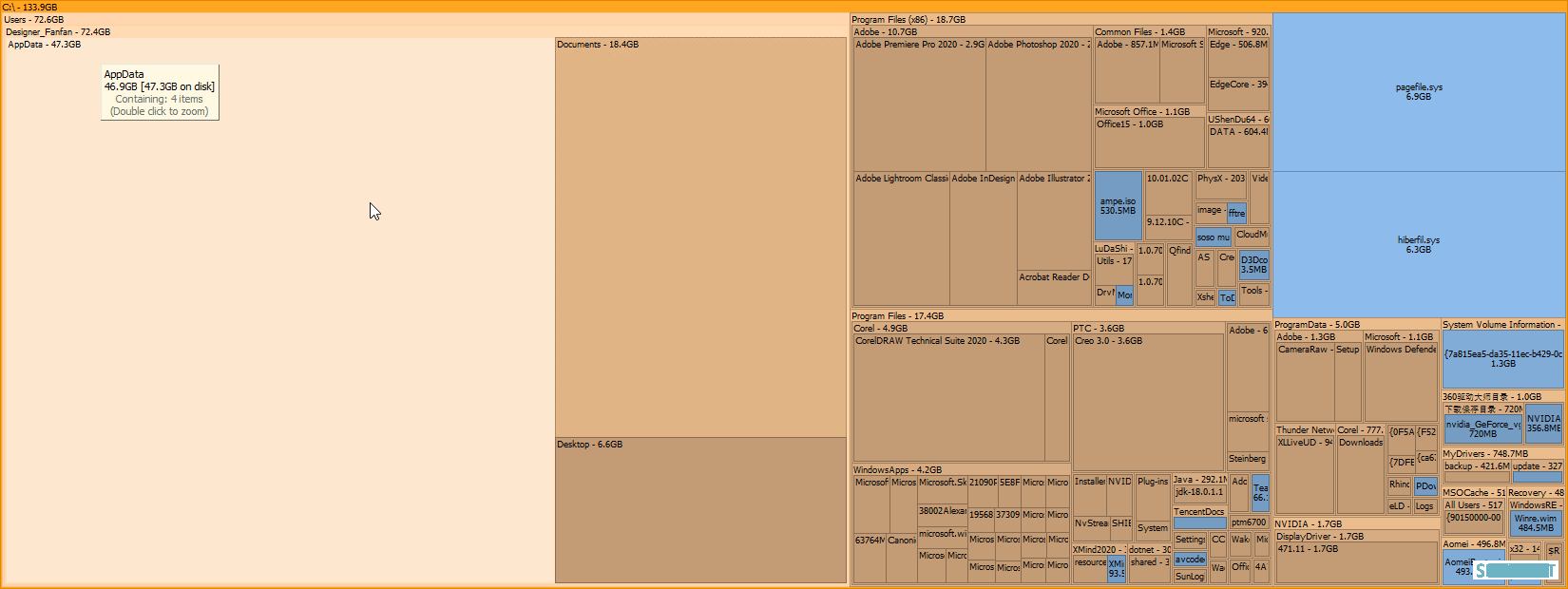Screen dimensions: 1568x589
Task: Select the nvidia_GeForce 720MB file block
Action: [1483, 428]
